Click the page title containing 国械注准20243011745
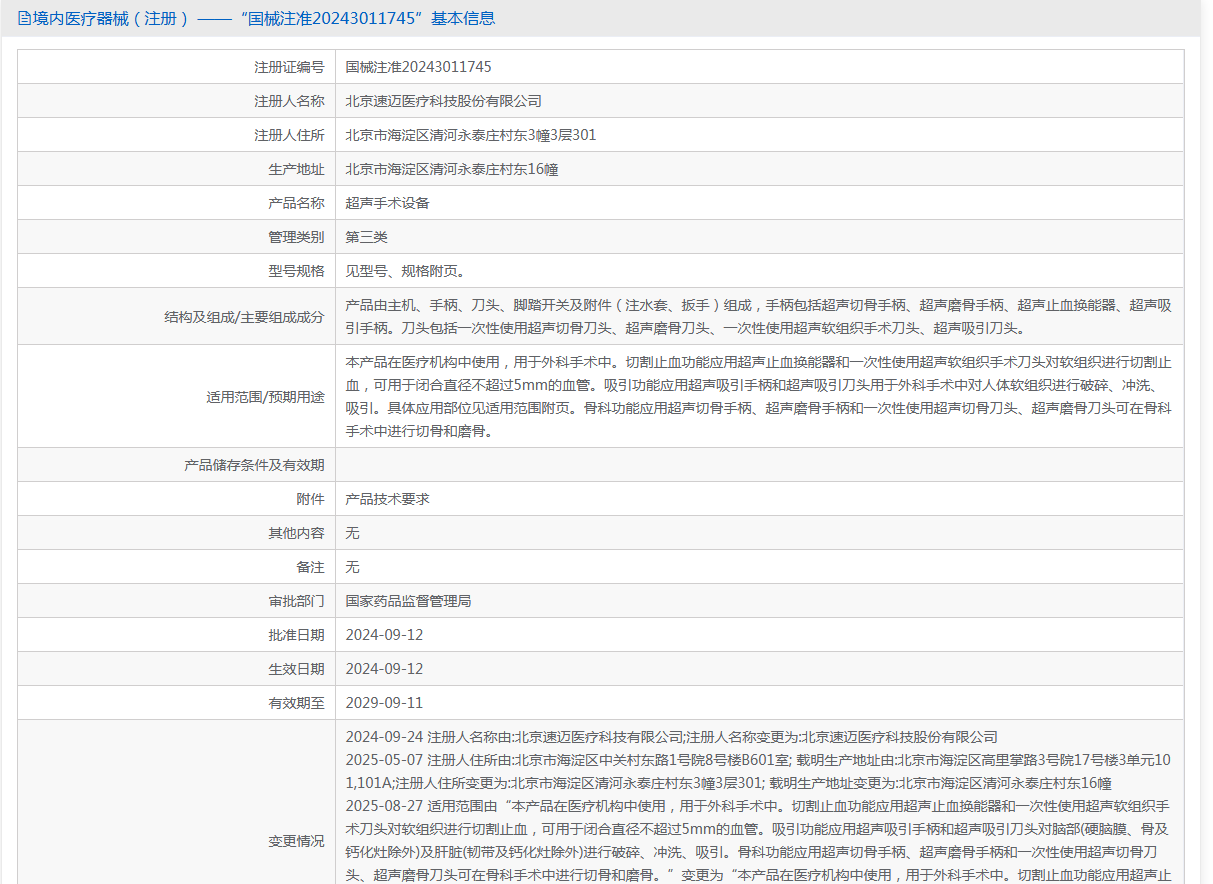Viewport: 1213px width, 884px height. tap(264, 18)
